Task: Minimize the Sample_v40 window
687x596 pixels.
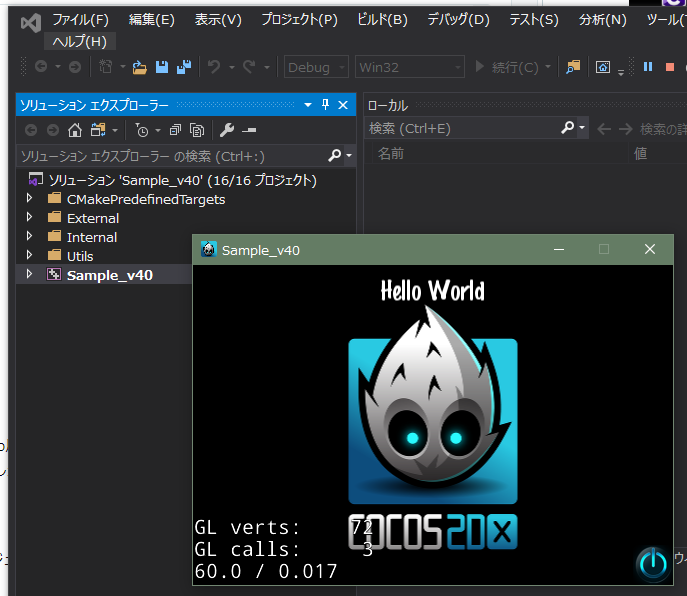Action: pos(559,250)
